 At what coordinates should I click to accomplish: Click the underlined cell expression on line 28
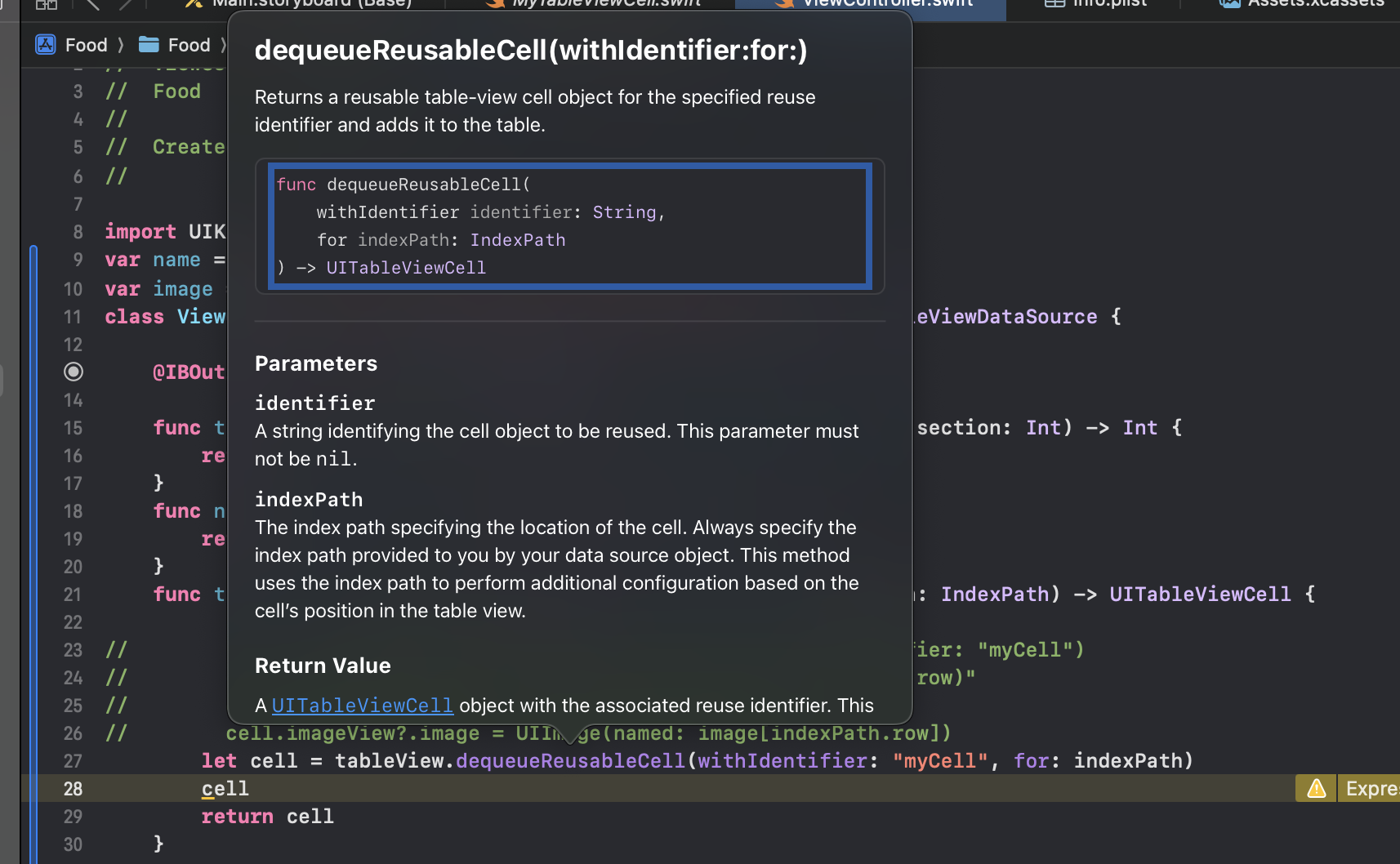(x=225, y=789)
